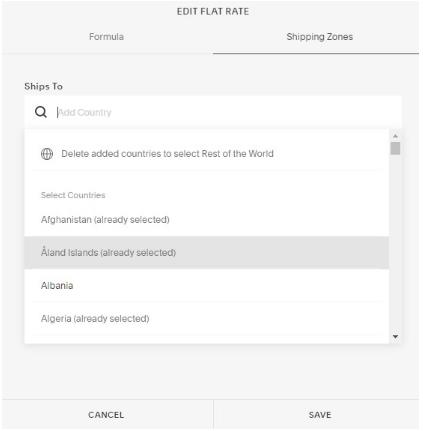423x431 pixels.
Task: Click the country list scrollbar thumb
Action: click(395, 148)
